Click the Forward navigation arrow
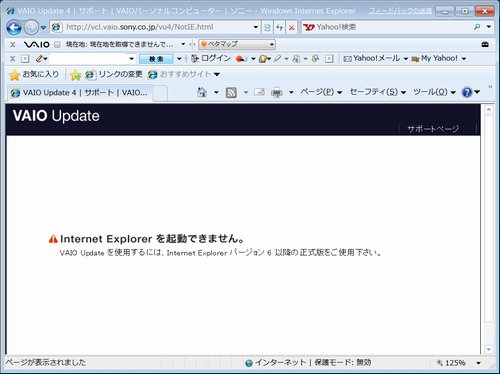500x374 pixels. (x=31, y=27)
